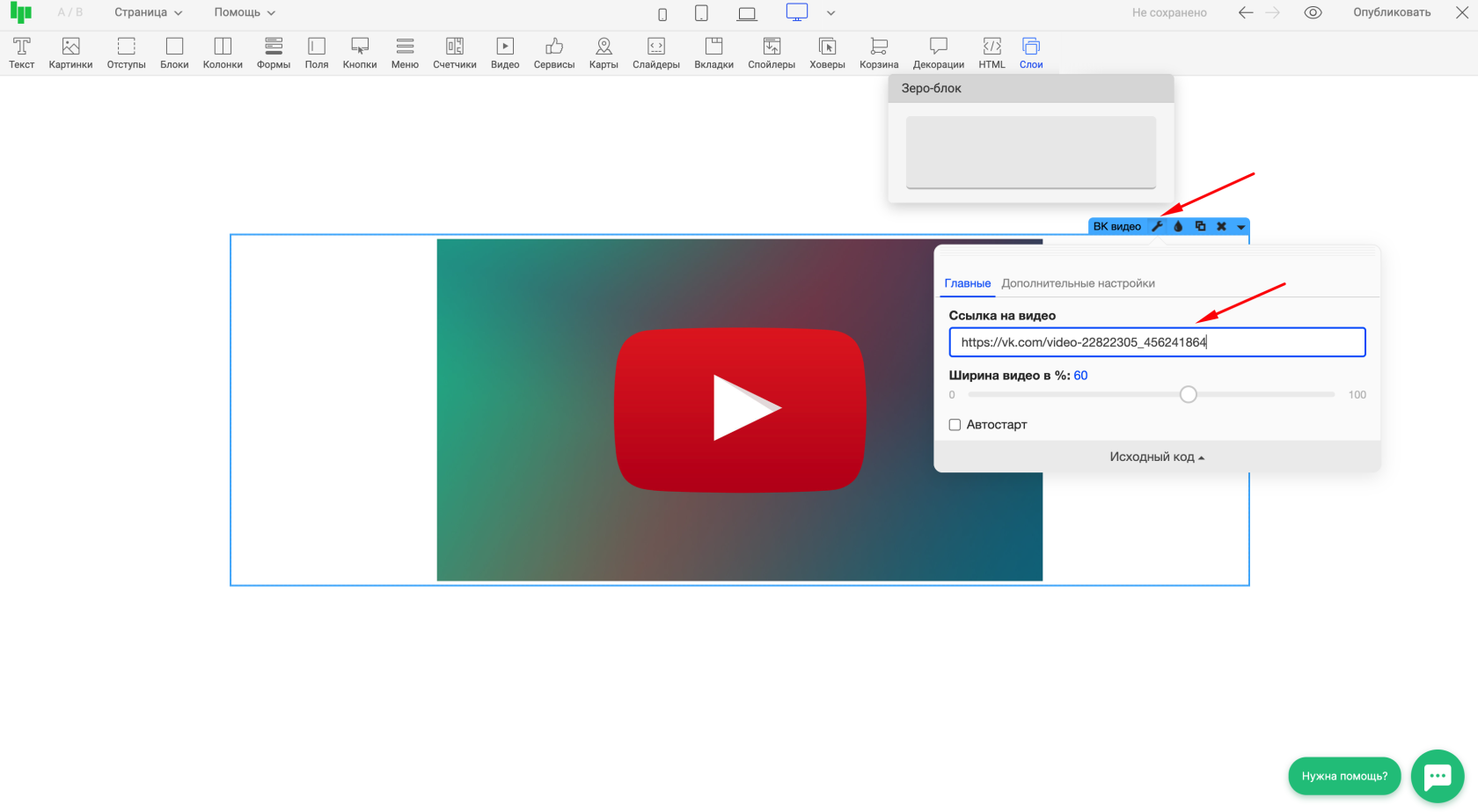
Task: Select the Спойлеры spoilers tool
Action: click(772, 53)
